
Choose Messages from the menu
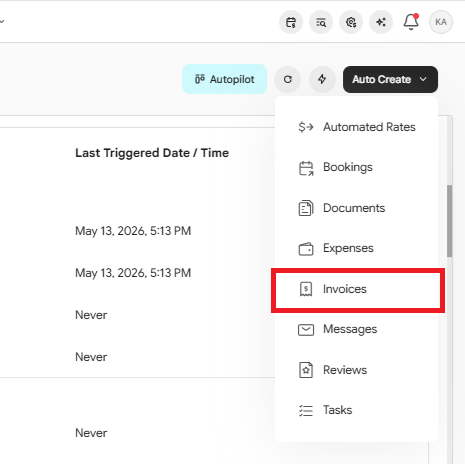click(356, 329)
